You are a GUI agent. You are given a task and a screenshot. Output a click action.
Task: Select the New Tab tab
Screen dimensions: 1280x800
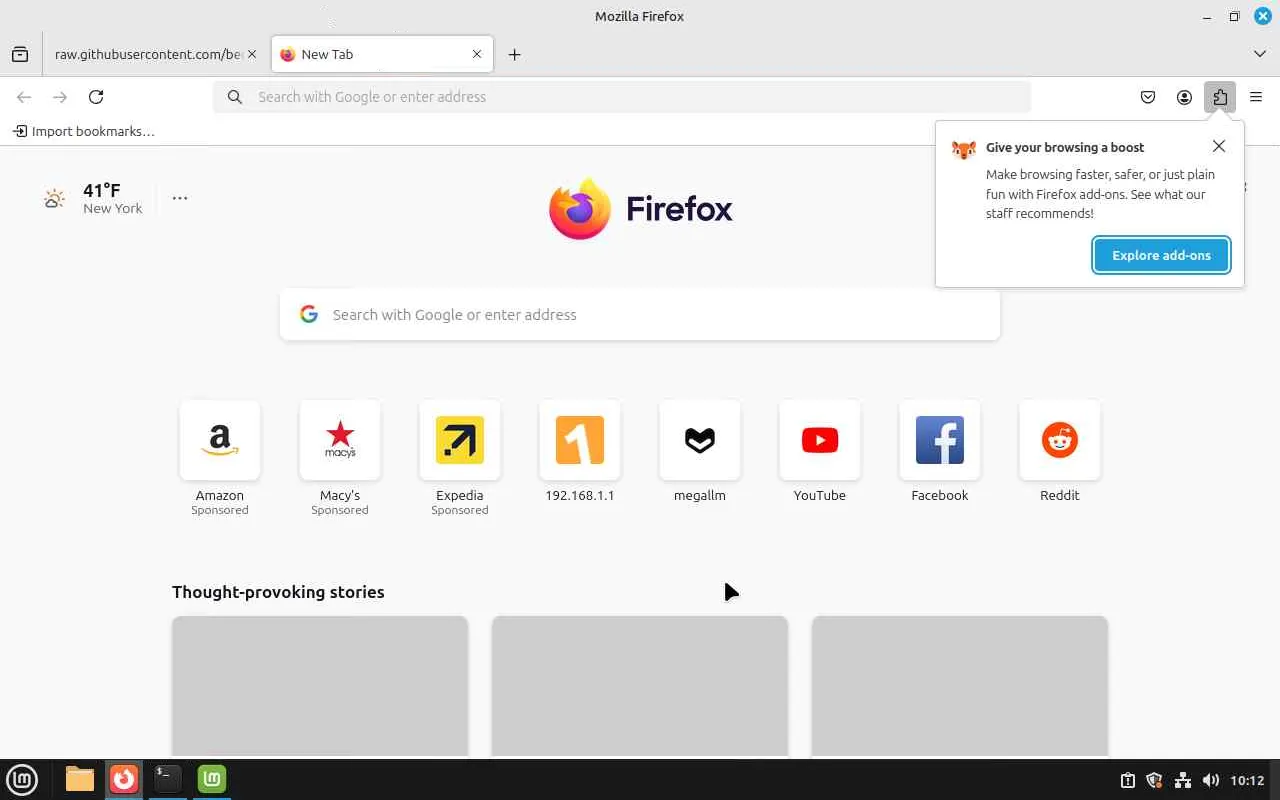pyautogui.click(x=382, y=54)
